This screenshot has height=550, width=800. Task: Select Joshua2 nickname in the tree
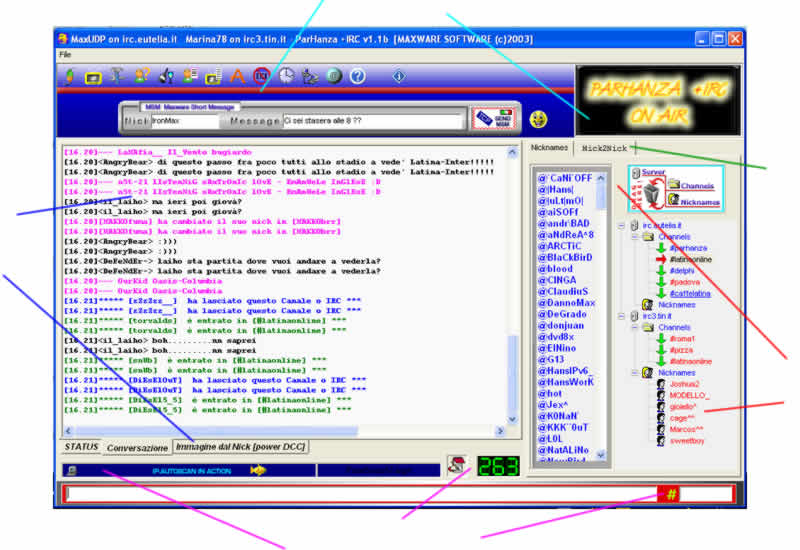coord(685,384)
